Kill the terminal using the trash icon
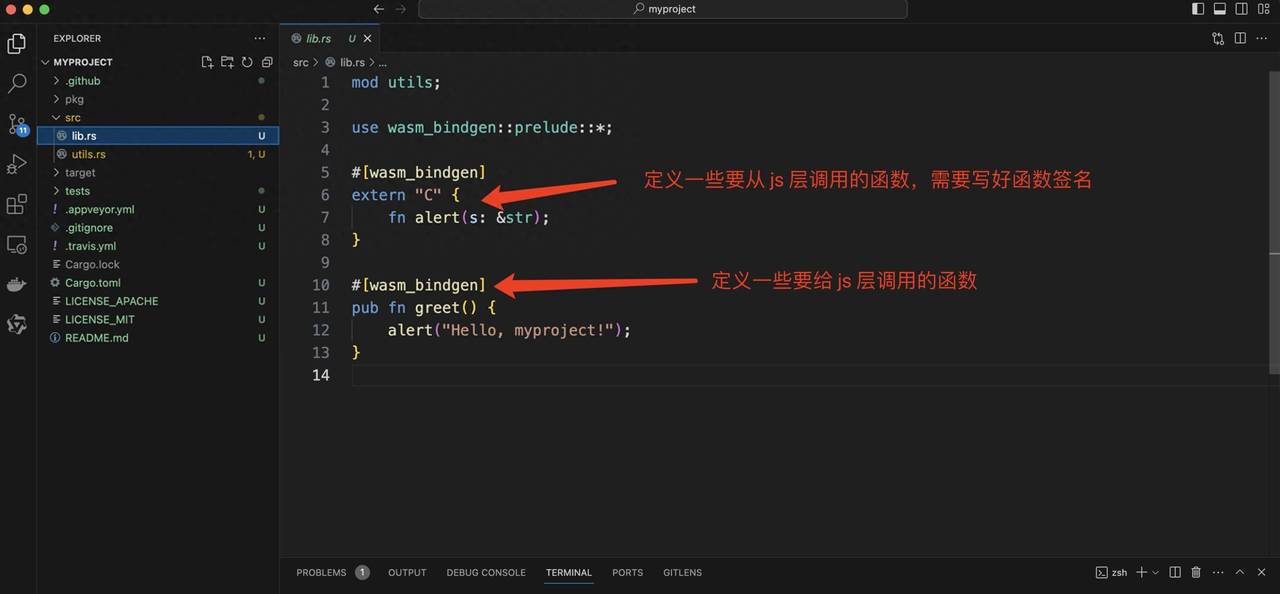 click(1196, 573)
